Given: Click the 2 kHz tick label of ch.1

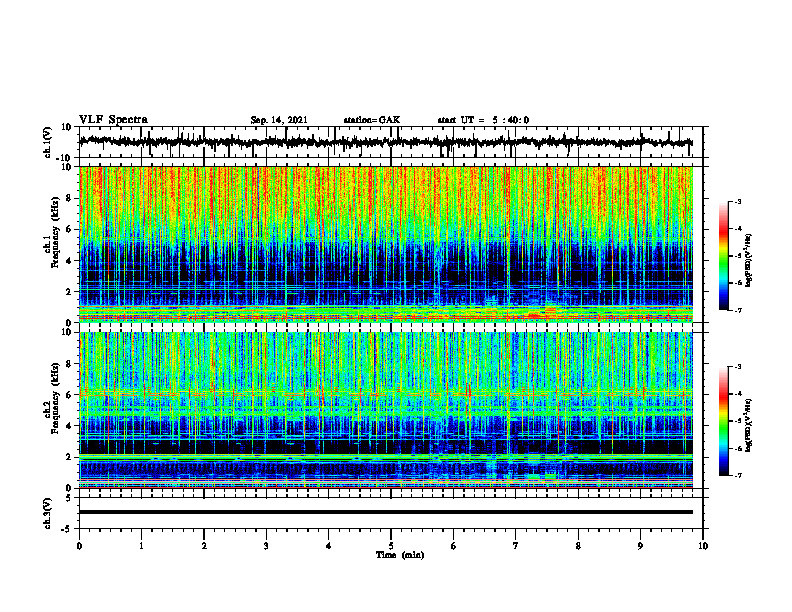Looking at the screenshot, I should (70, 292).
